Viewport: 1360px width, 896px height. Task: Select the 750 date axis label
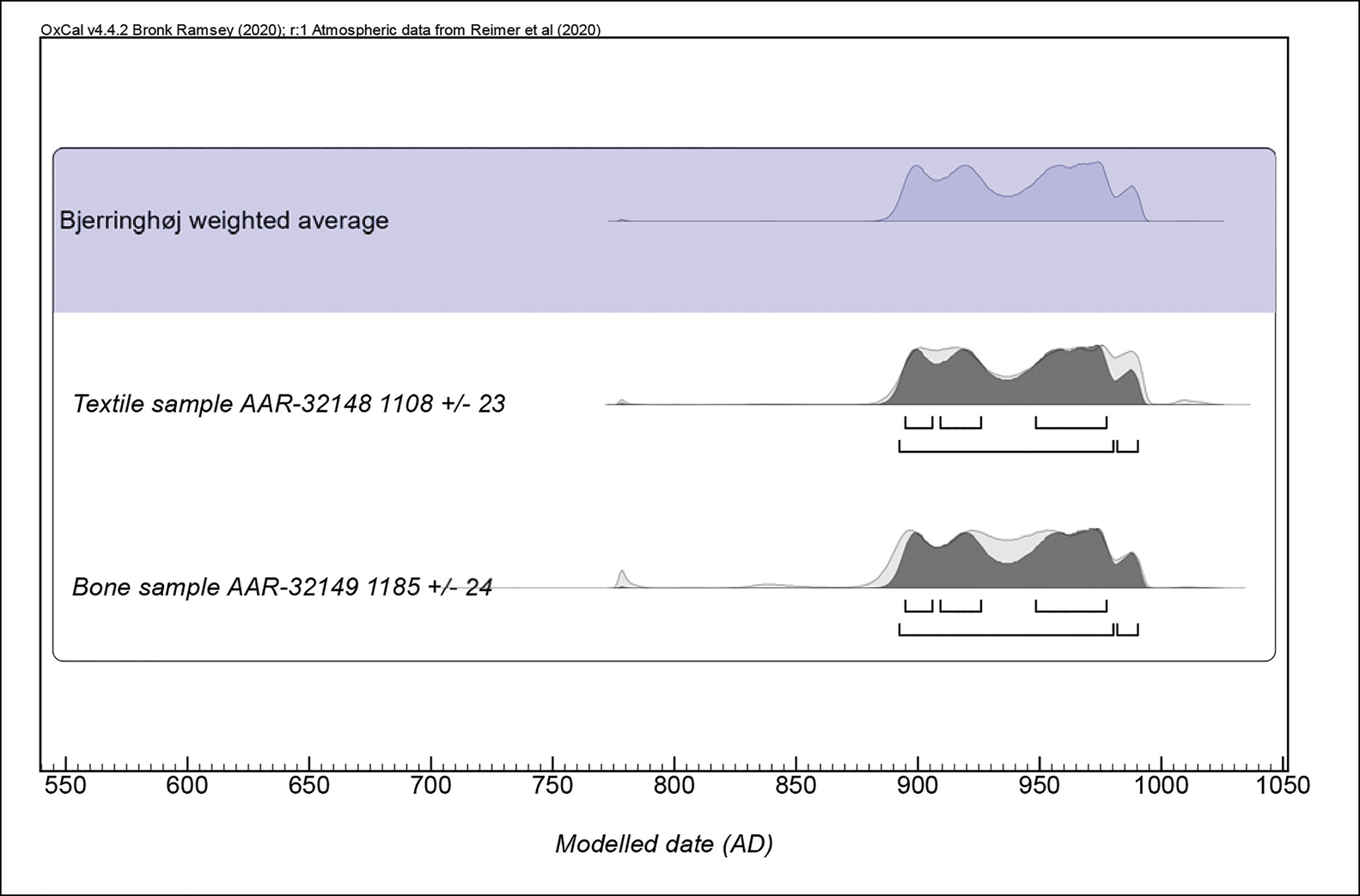[552, 785]
